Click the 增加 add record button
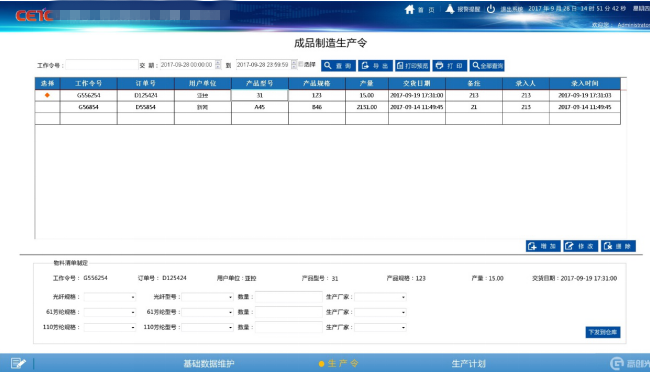 (543, 246)
